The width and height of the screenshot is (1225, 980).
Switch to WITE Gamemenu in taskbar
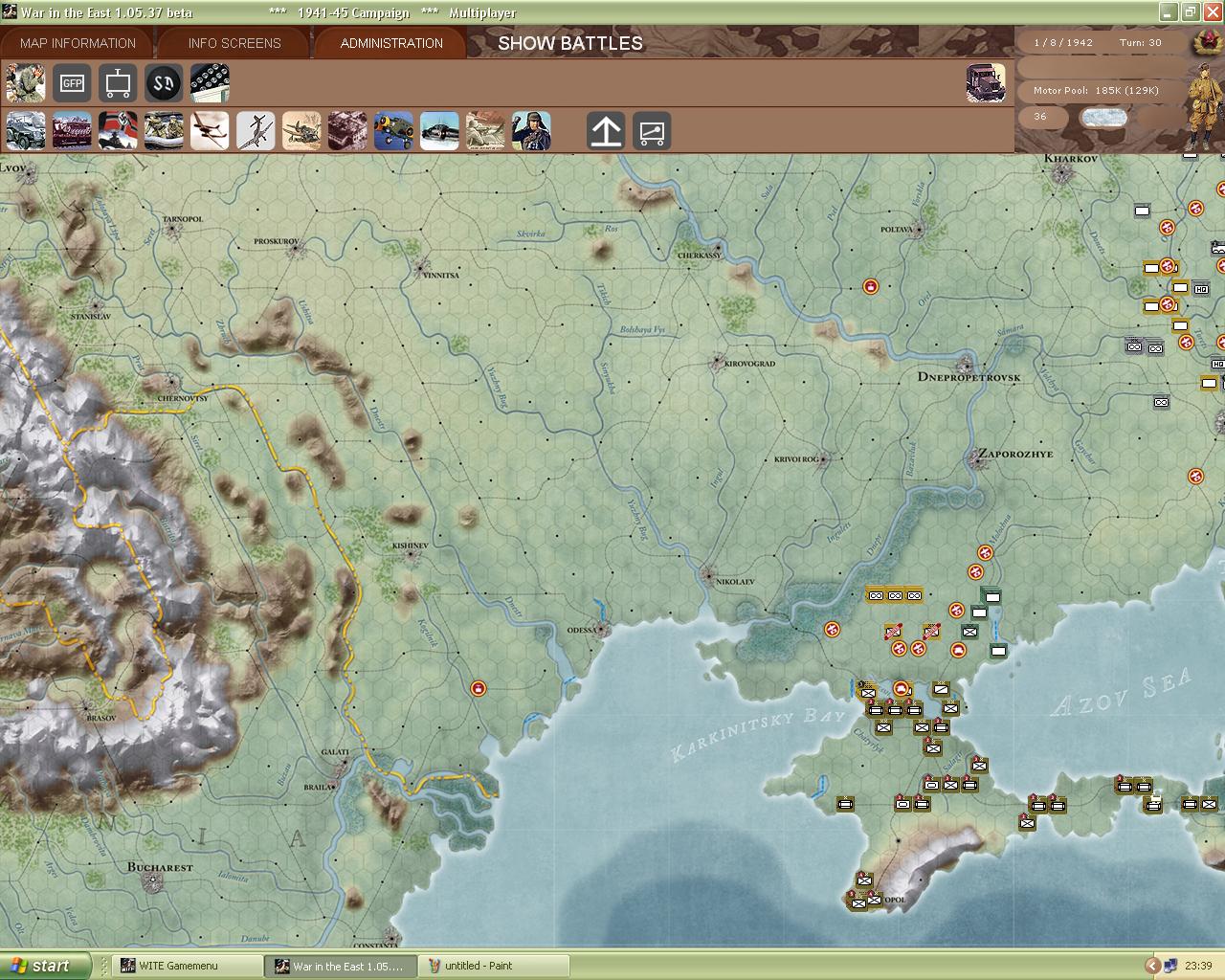coord(188,966)
